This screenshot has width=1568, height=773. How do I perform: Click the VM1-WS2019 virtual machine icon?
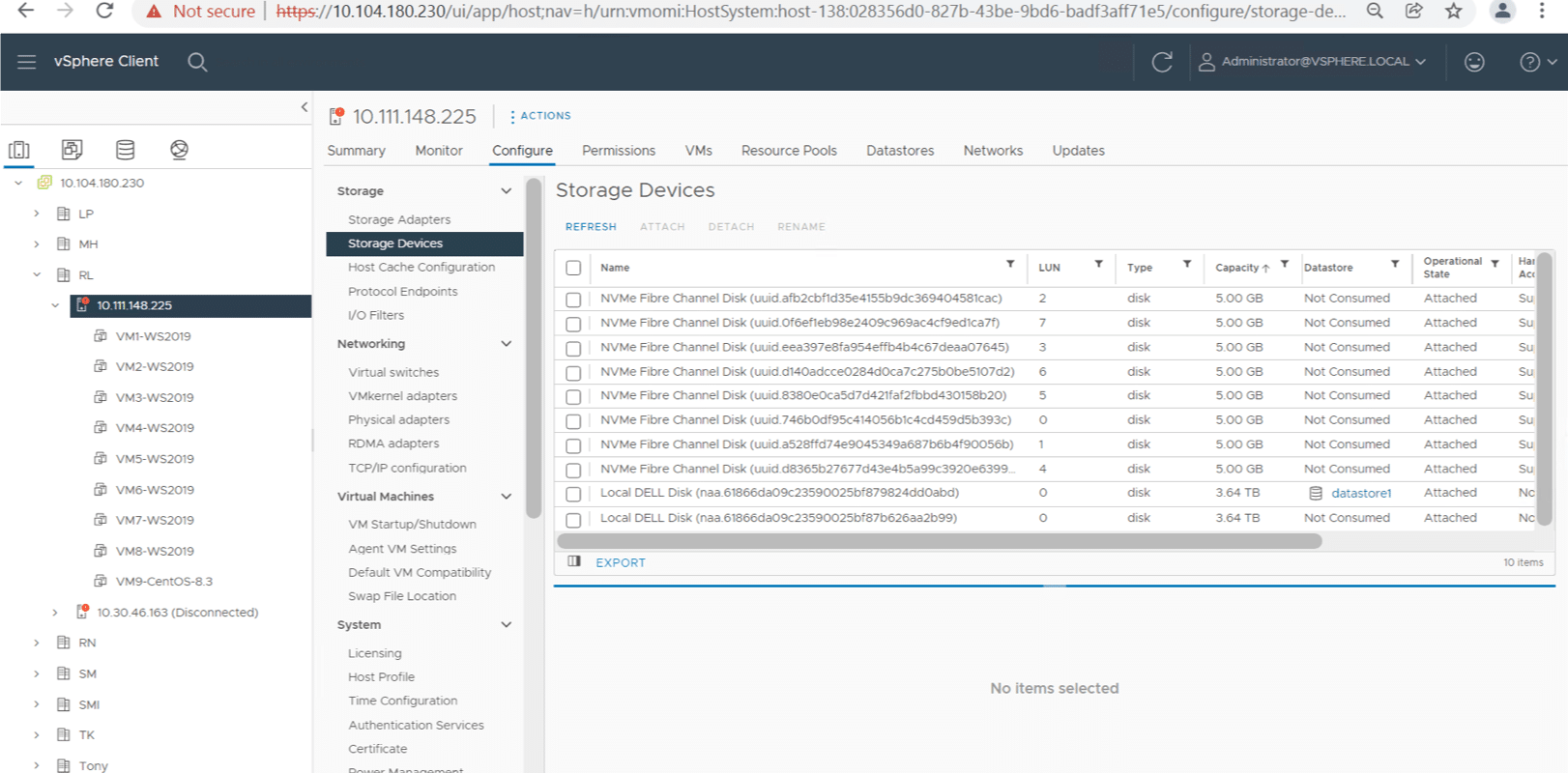(100, 336)
